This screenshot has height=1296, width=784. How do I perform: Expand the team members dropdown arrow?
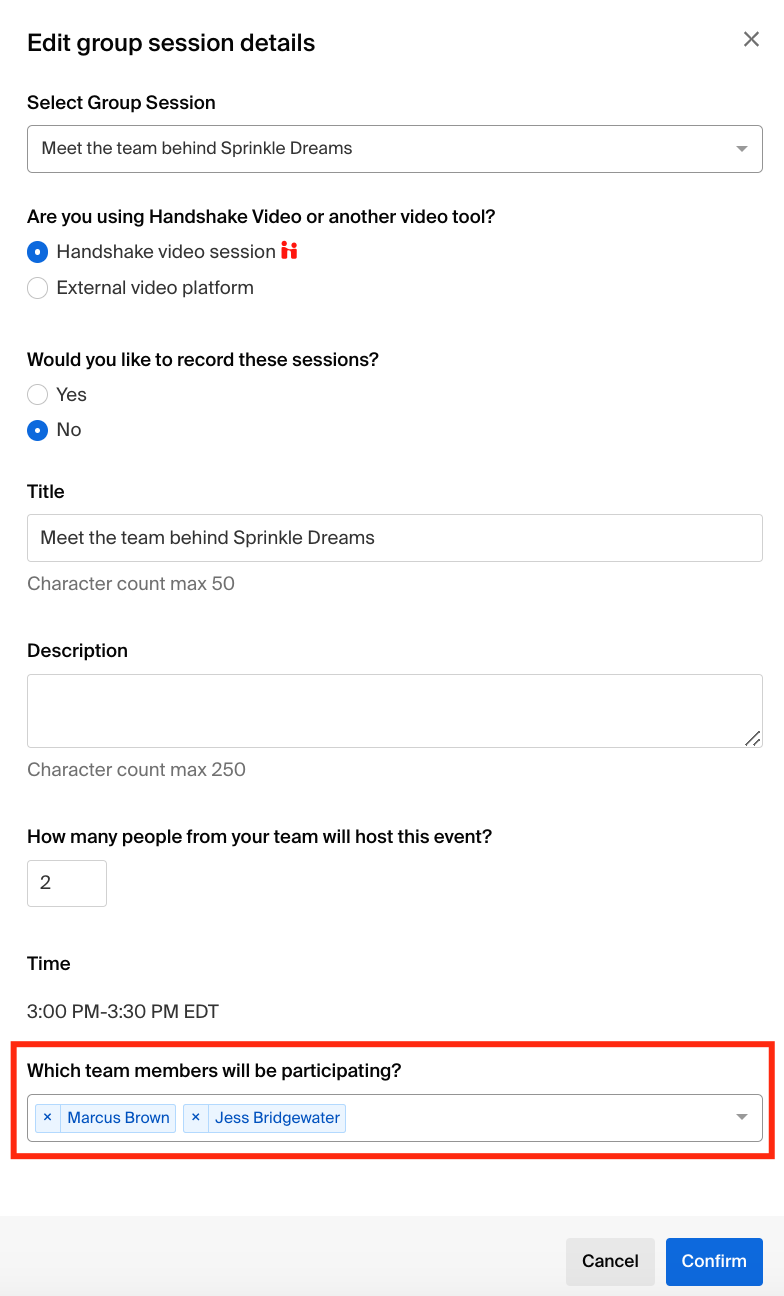click(x=741, y=1118)
